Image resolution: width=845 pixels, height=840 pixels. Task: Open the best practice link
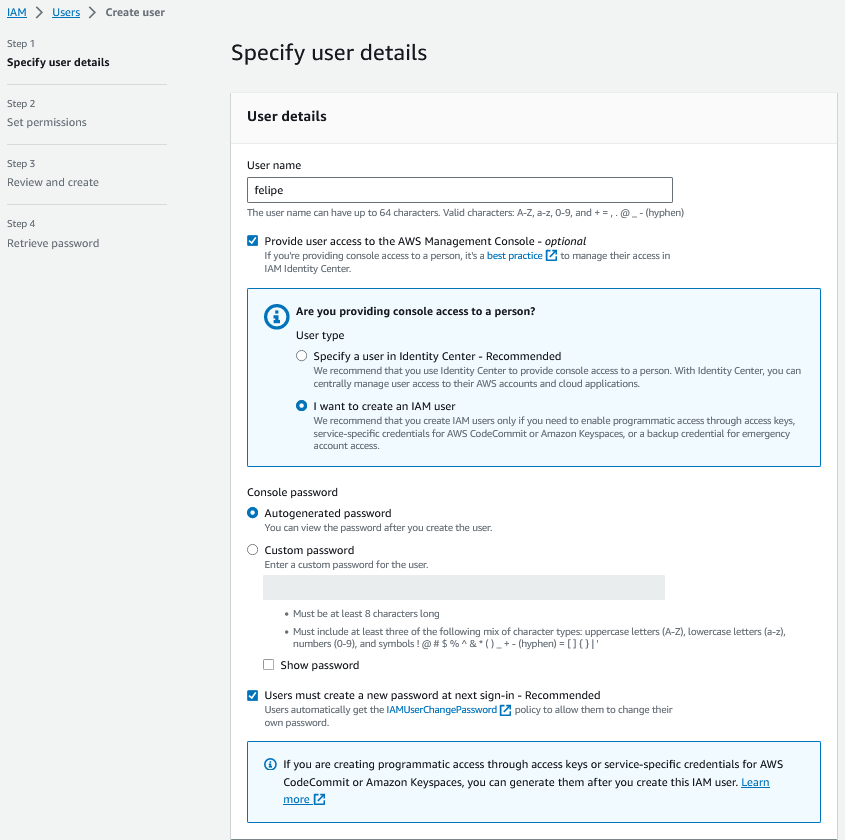(x=514, y=256)
